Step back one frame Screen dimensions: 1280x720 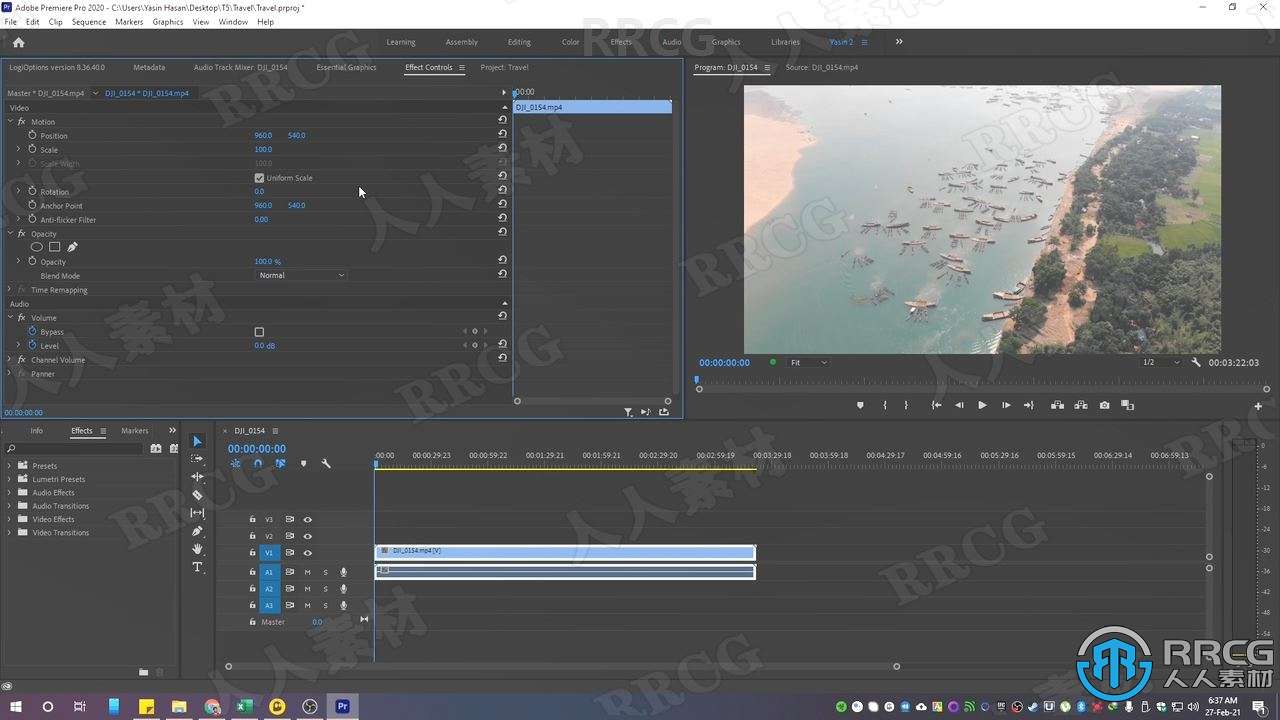[959, 405]
